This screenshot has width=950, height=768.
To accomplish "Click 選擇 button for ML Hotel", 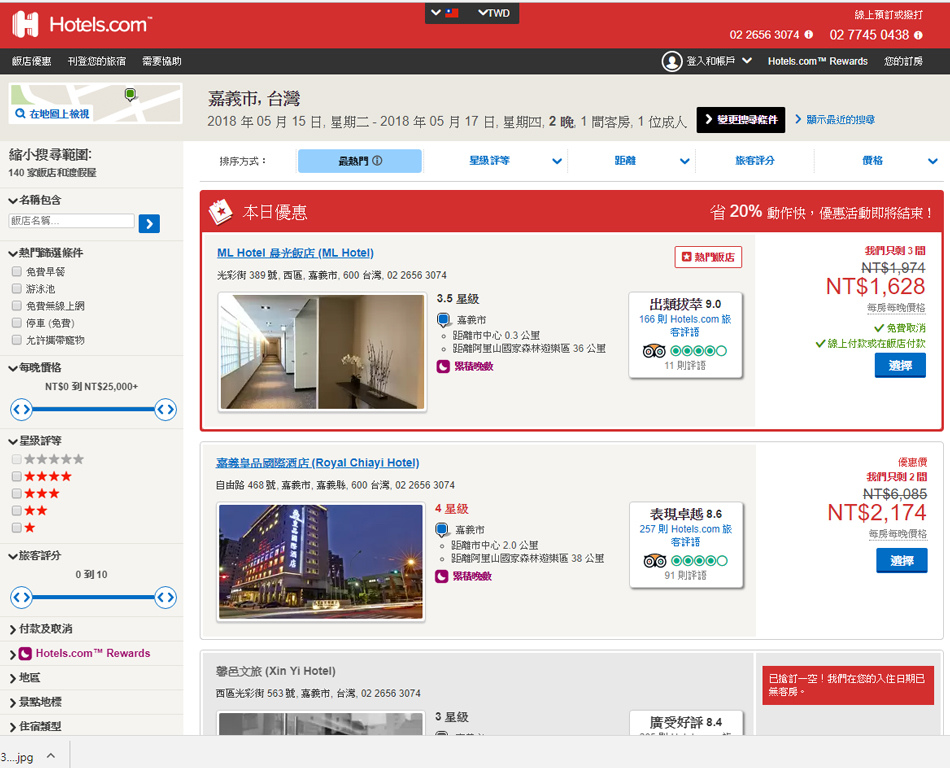I will (900, 366).
